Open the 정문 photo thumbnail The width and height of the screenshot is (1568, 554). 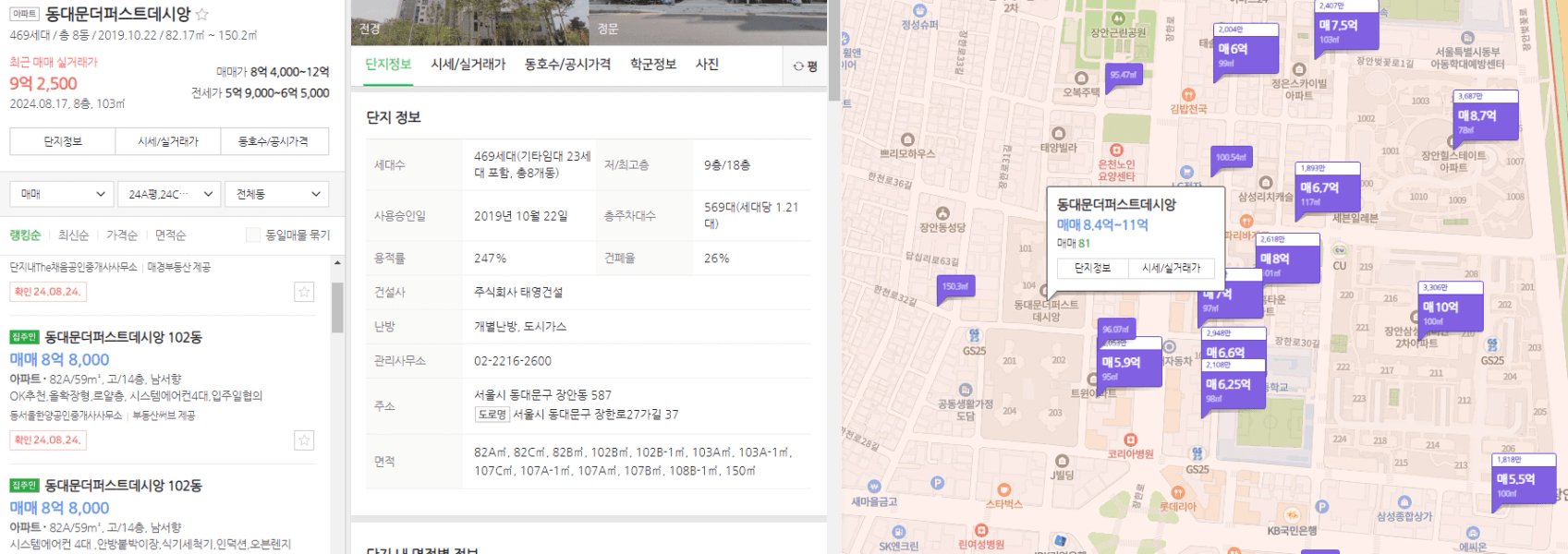[x=708, y=22]
